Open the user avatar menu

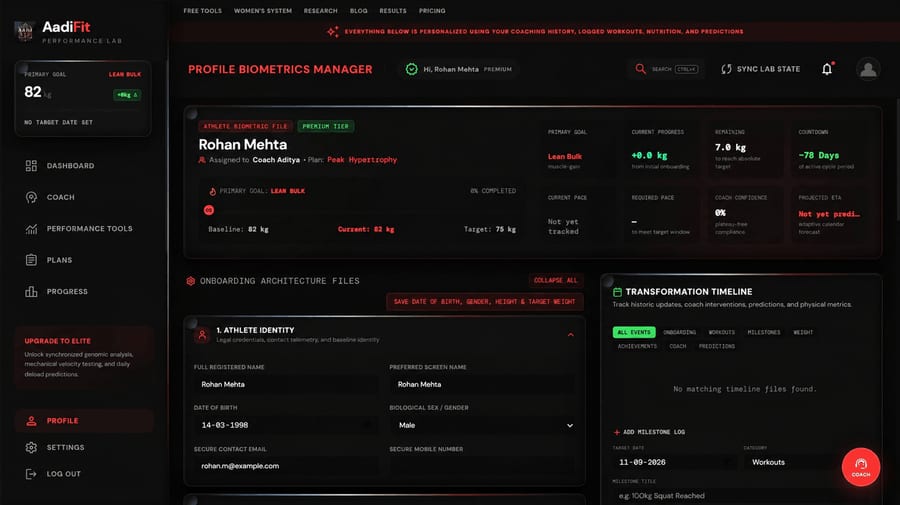[x=868, y=69]
